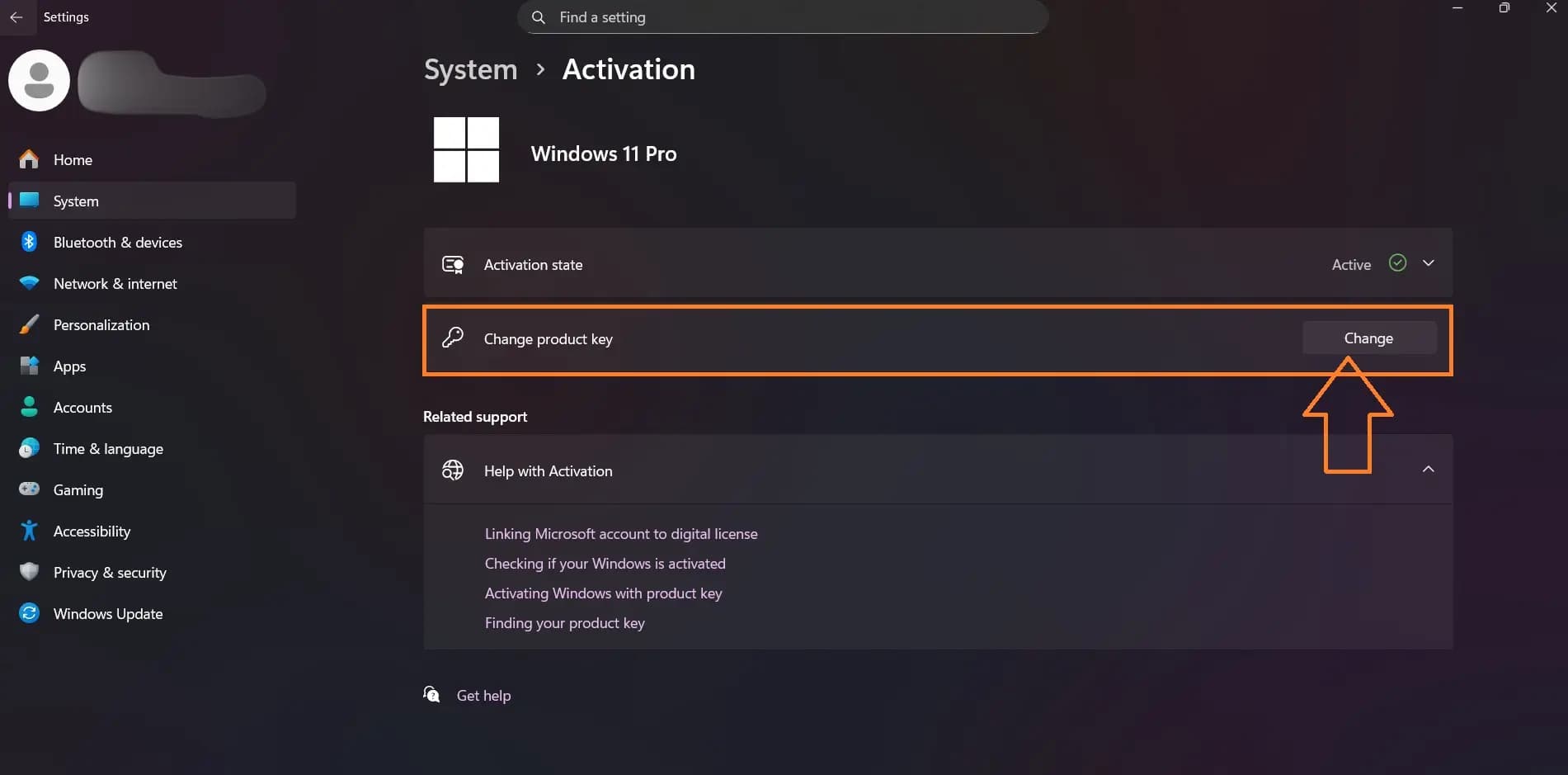Go to Network & internet settings

(x=152, y=283)
